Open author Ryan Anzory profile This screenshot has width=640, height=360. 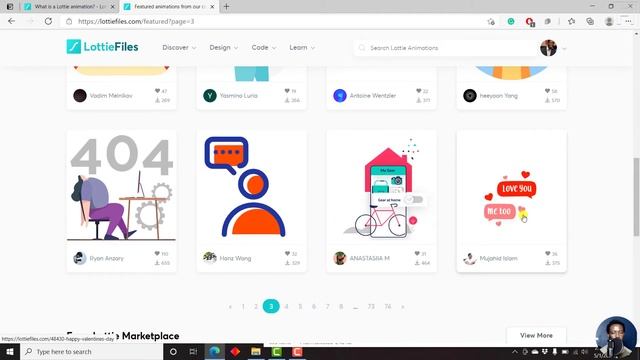tap(106, 258)
